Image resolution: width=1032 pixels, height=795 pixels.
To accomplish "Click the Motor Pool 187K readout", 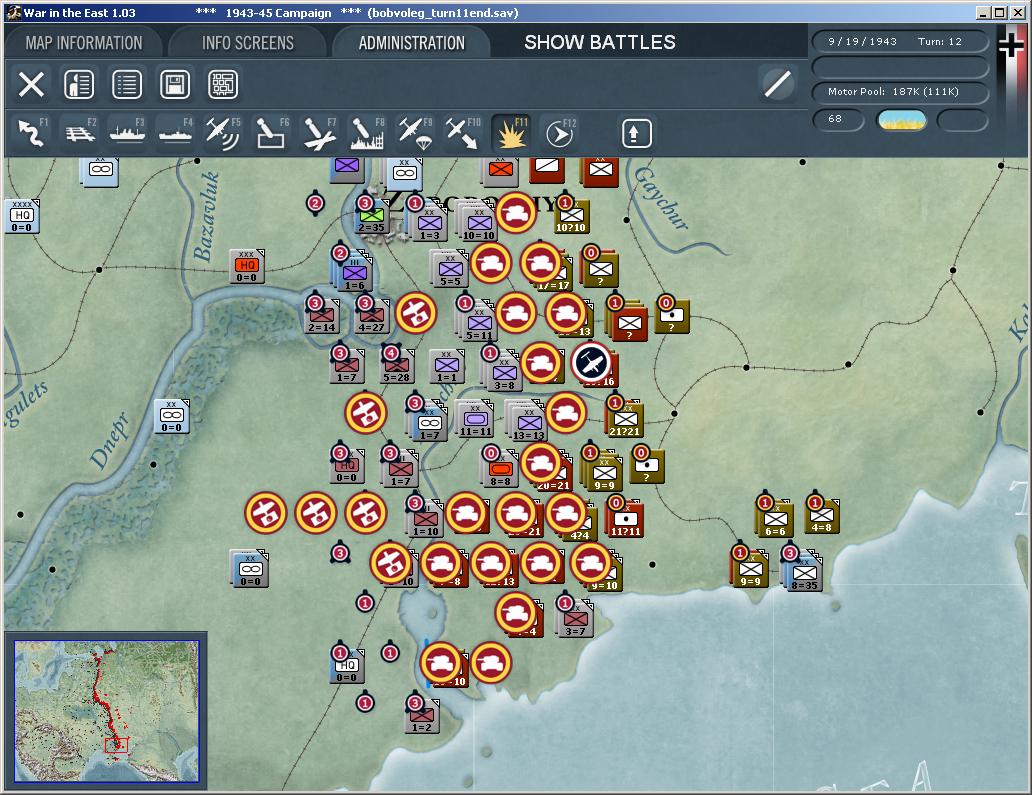I will click(x=900, y=91).
